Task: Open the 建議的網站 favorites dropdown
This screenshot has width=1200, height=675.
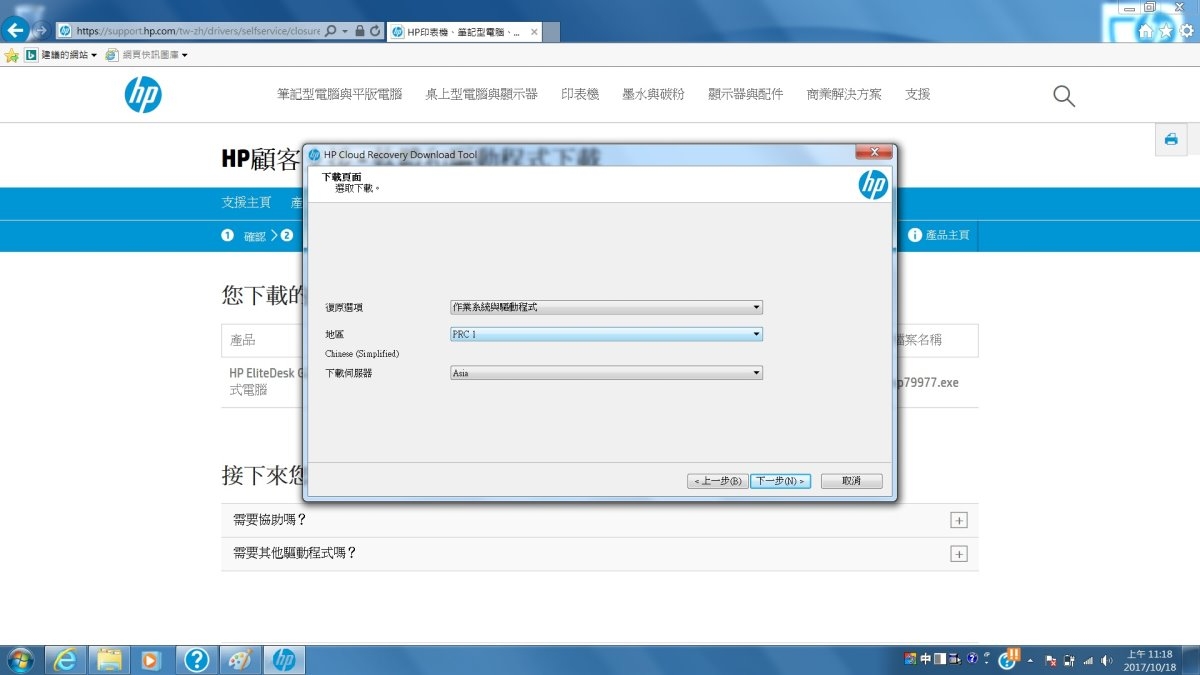Action: tap(62, 55)
